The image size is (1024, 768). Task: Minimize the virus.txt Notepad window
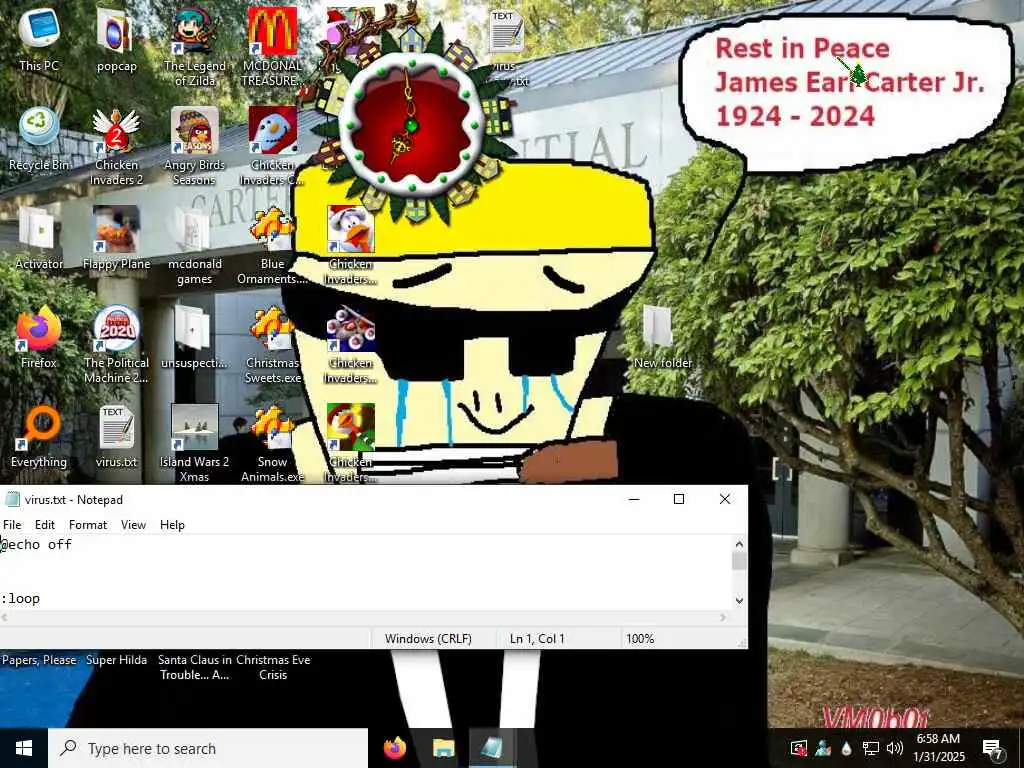[633, 499]
